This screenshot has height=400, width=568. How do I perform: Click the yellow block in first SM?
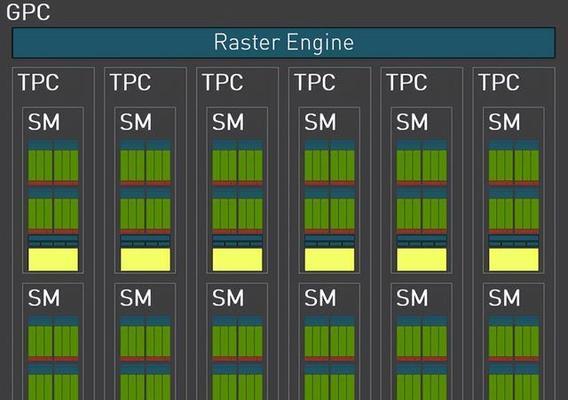coord(53,259)
